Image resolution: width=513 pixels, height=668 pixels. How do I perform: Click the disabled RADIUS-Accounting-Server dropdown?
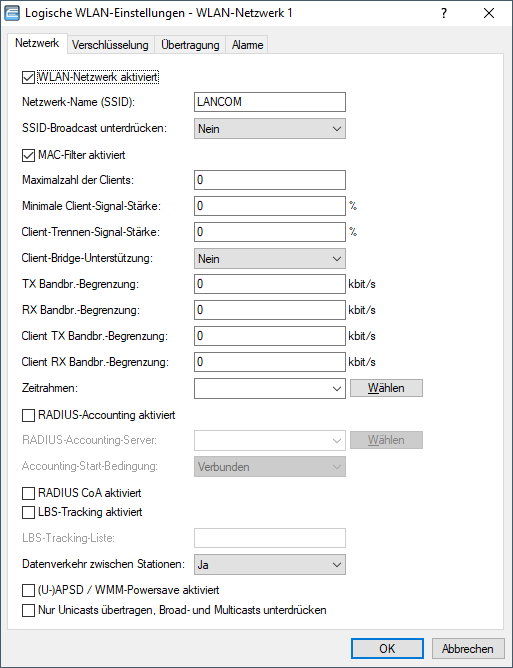270,441
